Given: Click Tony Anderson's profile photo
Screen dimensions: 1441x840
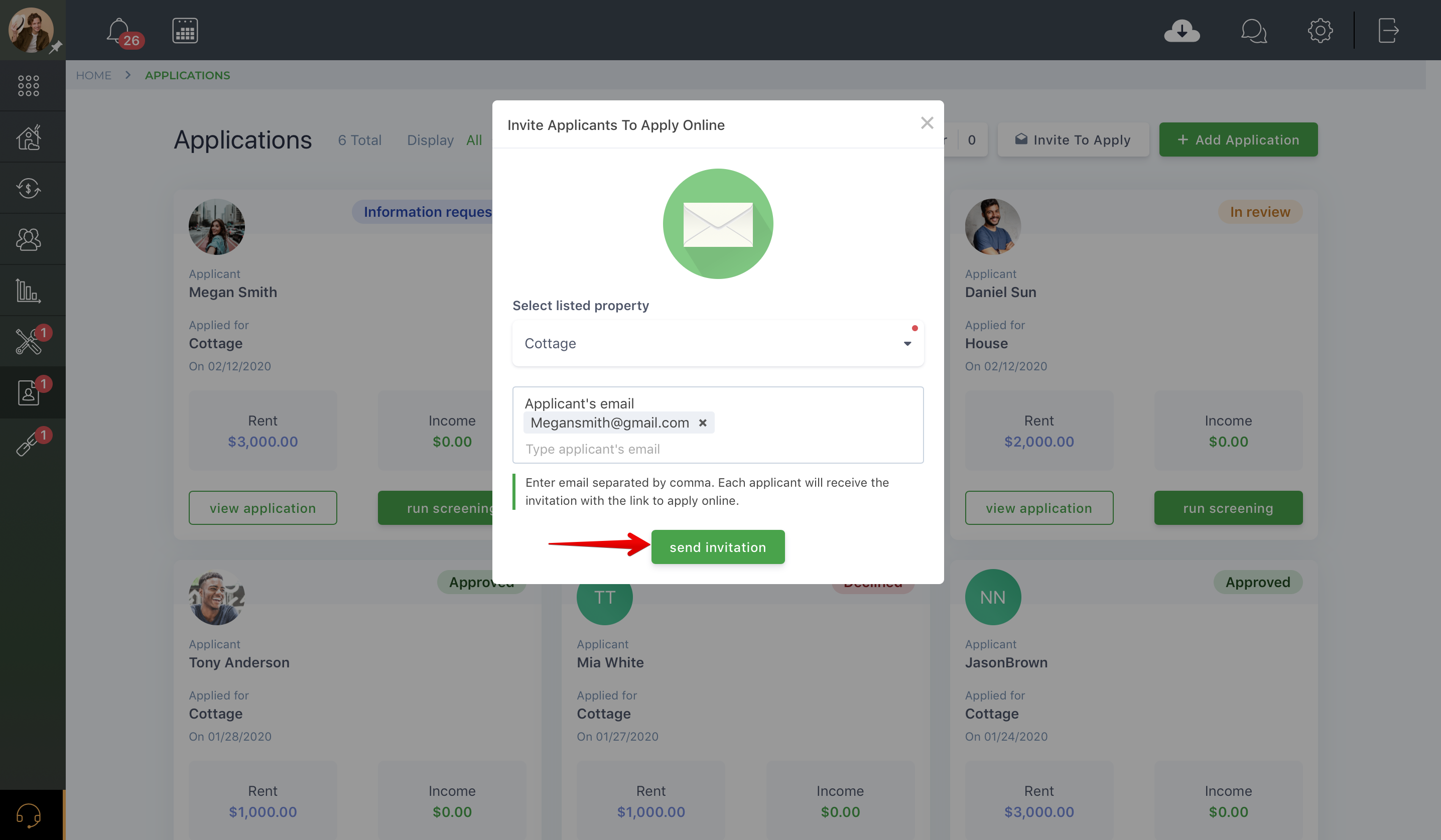Looking at the screenshot, I should click(x=217, y=597).
